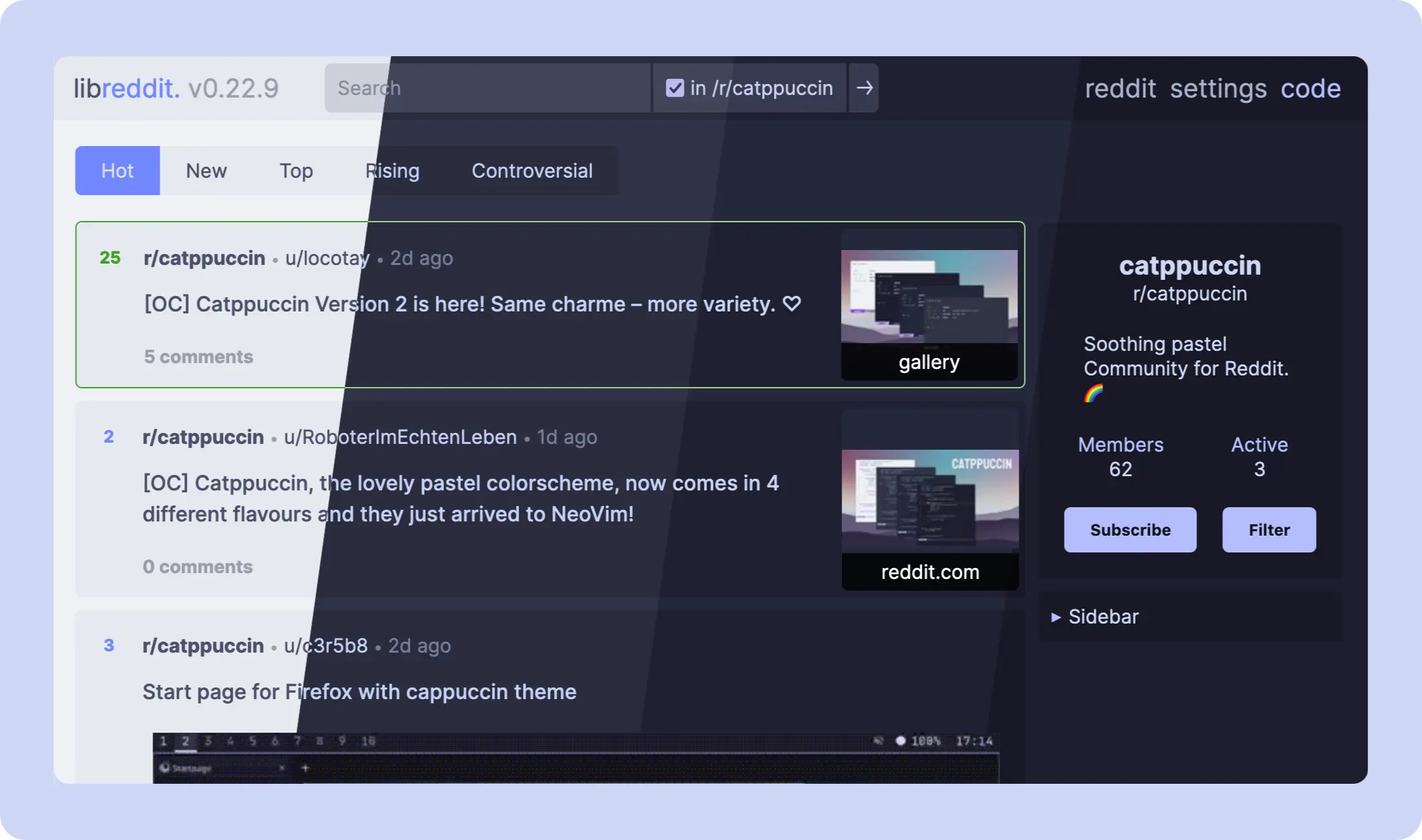
Task: Click r/catppuccin on the u/locotay post
Action: [x=204, y=258]
